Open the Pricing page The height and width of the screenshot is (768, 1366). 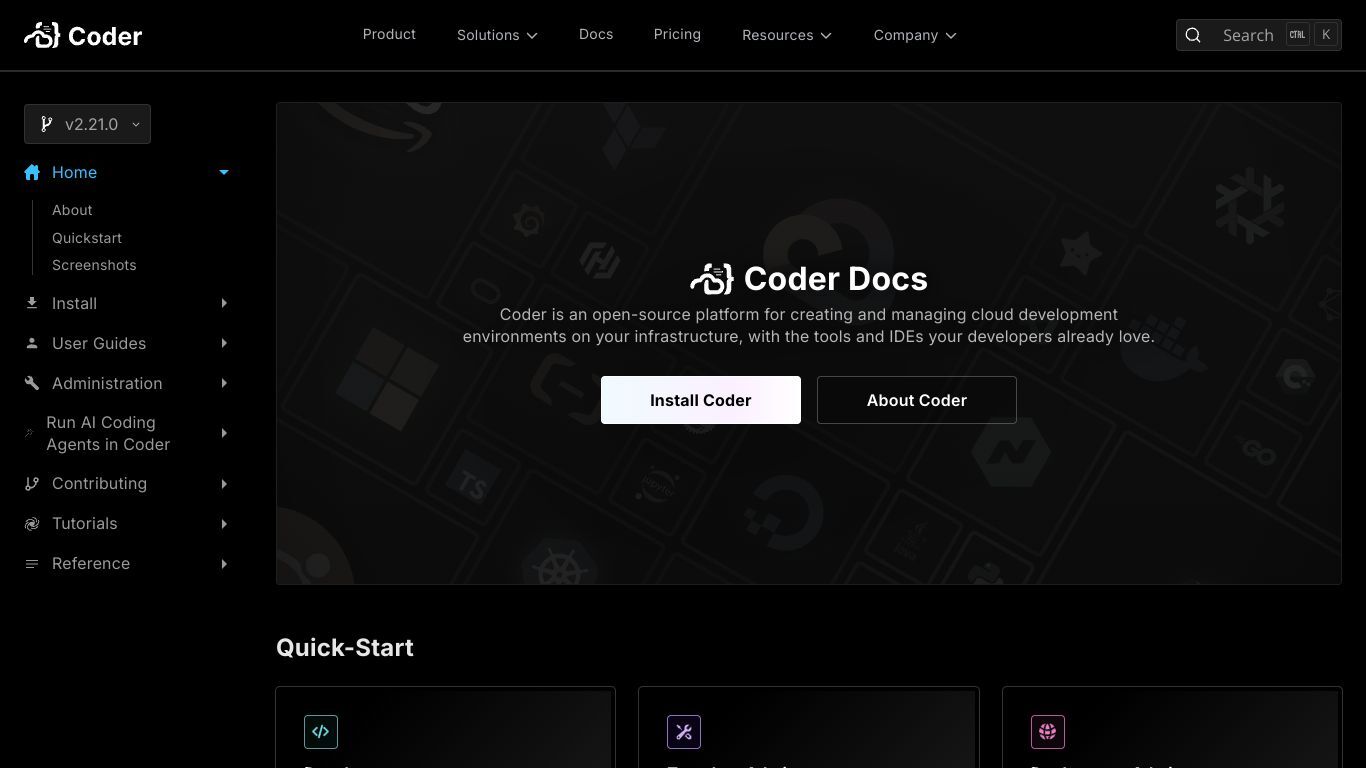tap(677, 34)
